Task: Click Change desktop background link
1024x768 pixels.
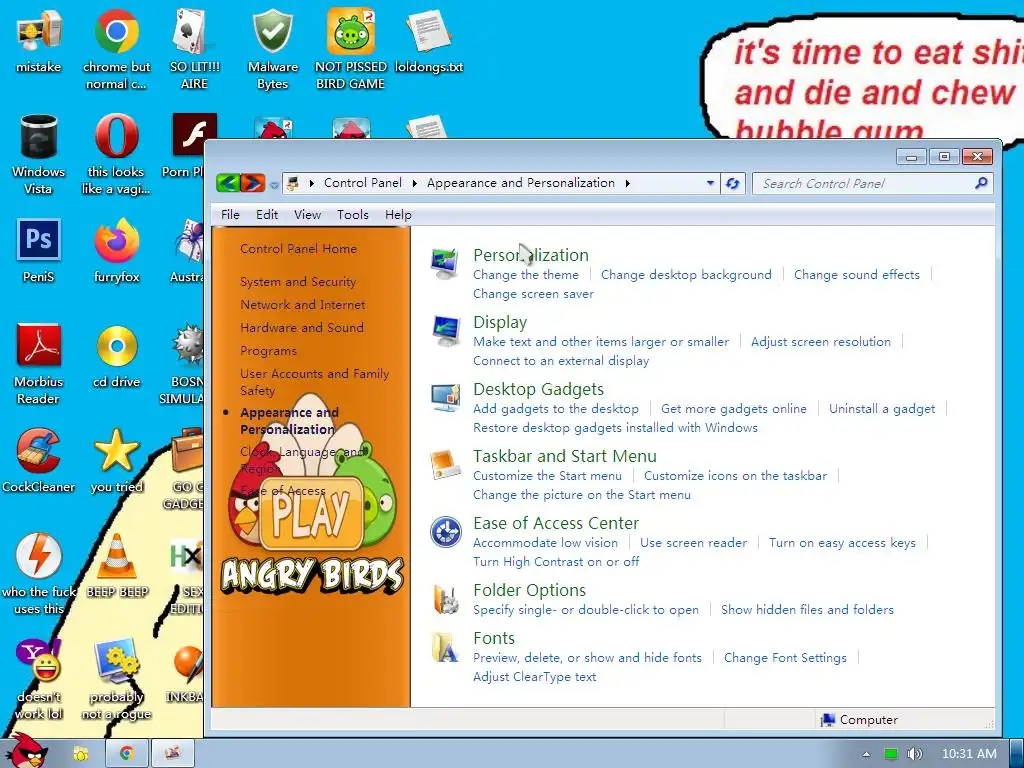Action: tap(686, 275)
